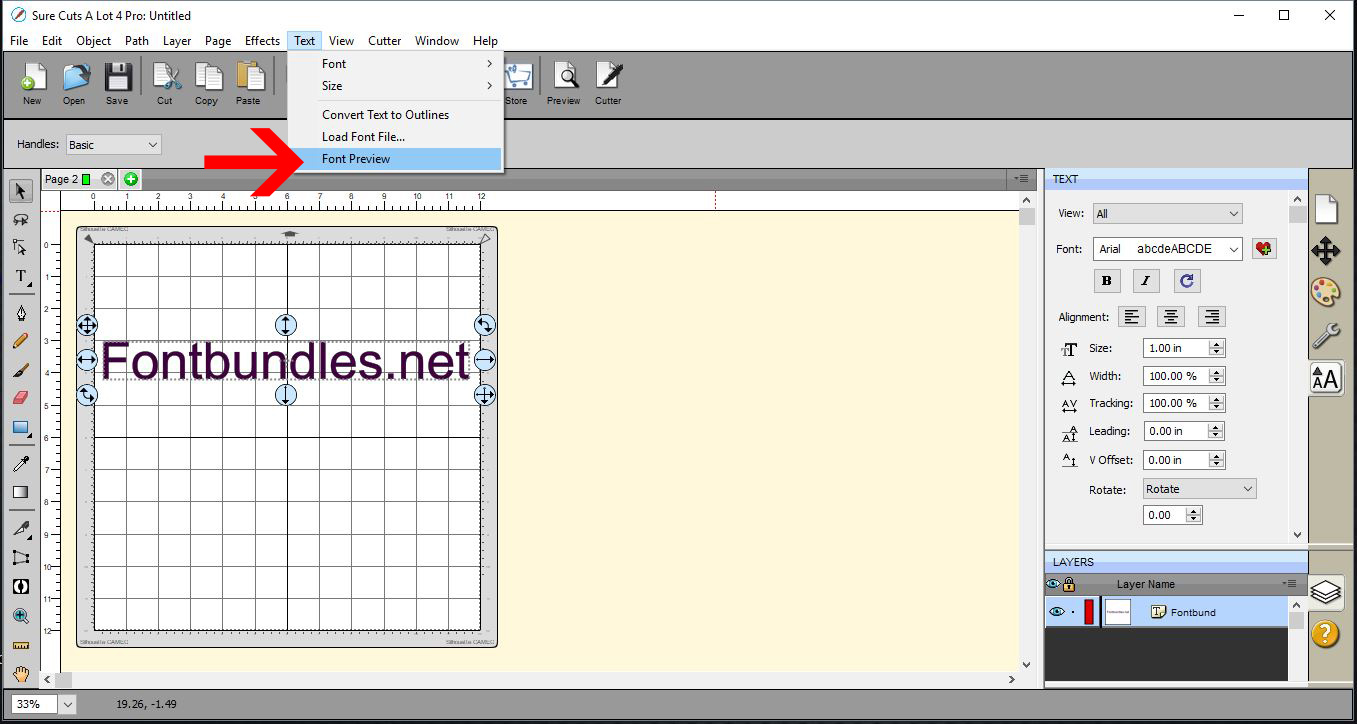The height and width of the screenshot is (724, 1357).
Task: Open the Layers panel options menu arrow
Action: point(1289,583)
